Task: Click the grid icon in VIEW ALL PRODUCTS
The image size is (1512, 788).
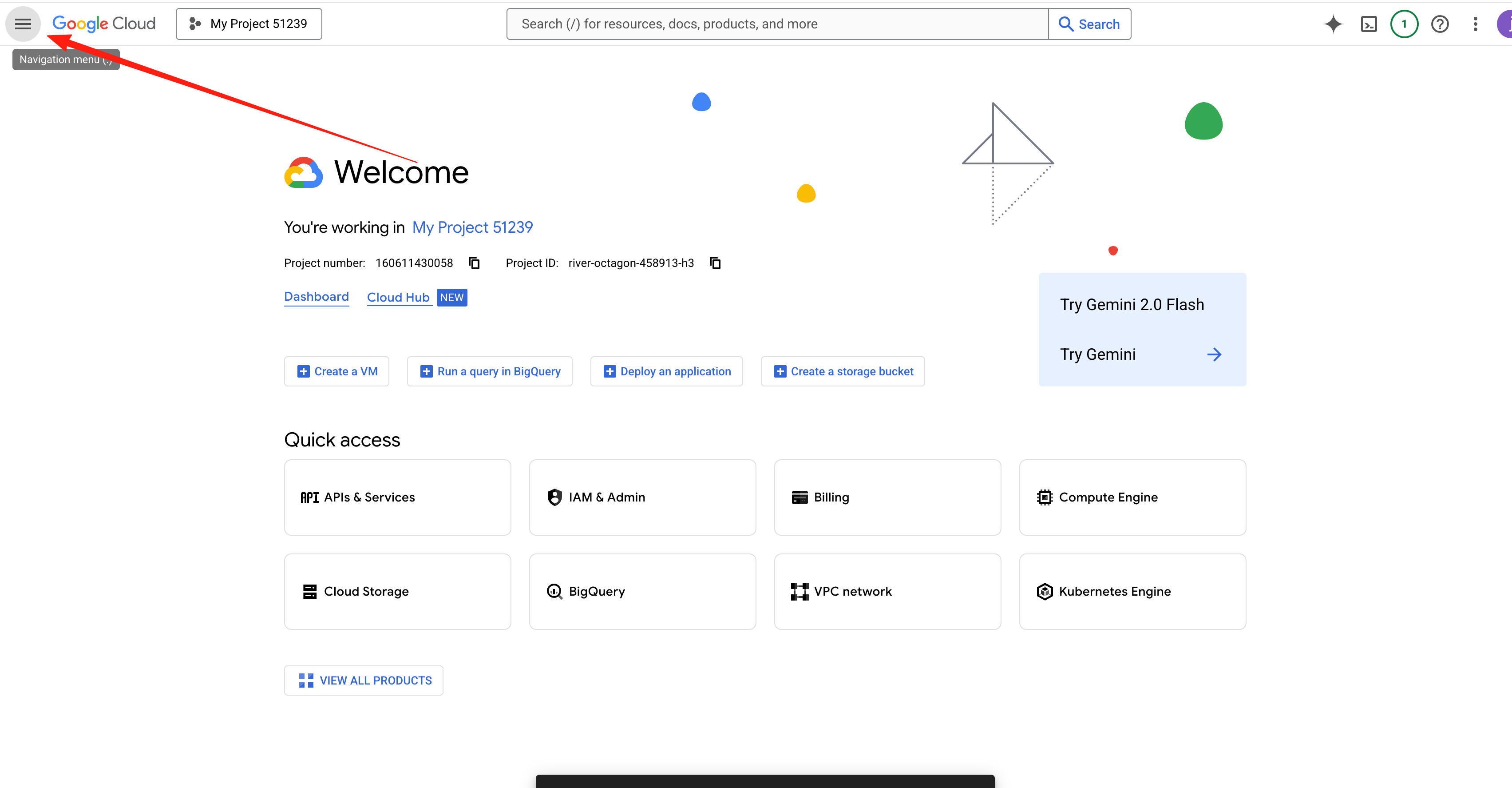Action: click(x=306, y=681)
